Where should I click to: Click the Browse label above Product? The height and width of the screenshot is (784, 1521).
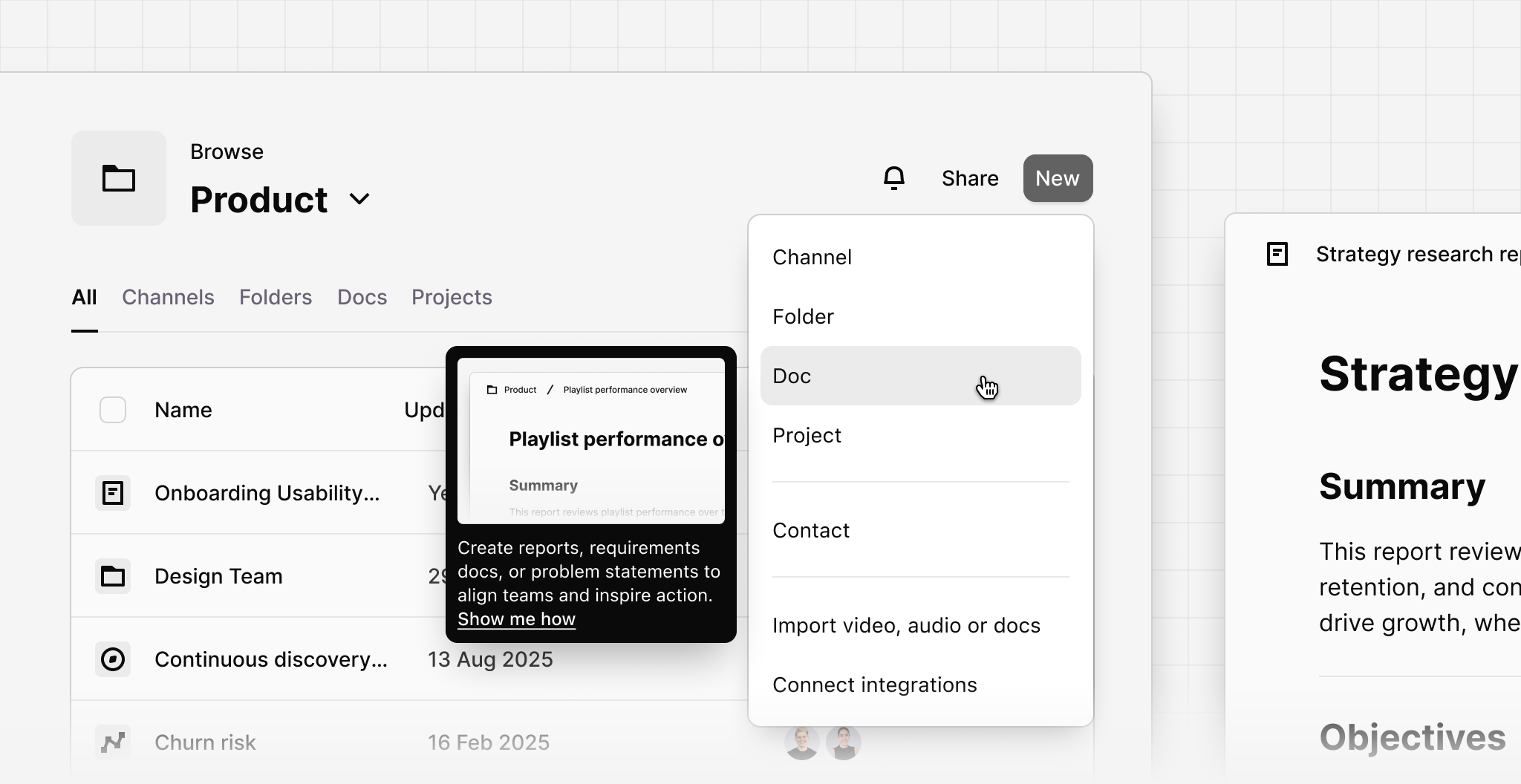227,151
